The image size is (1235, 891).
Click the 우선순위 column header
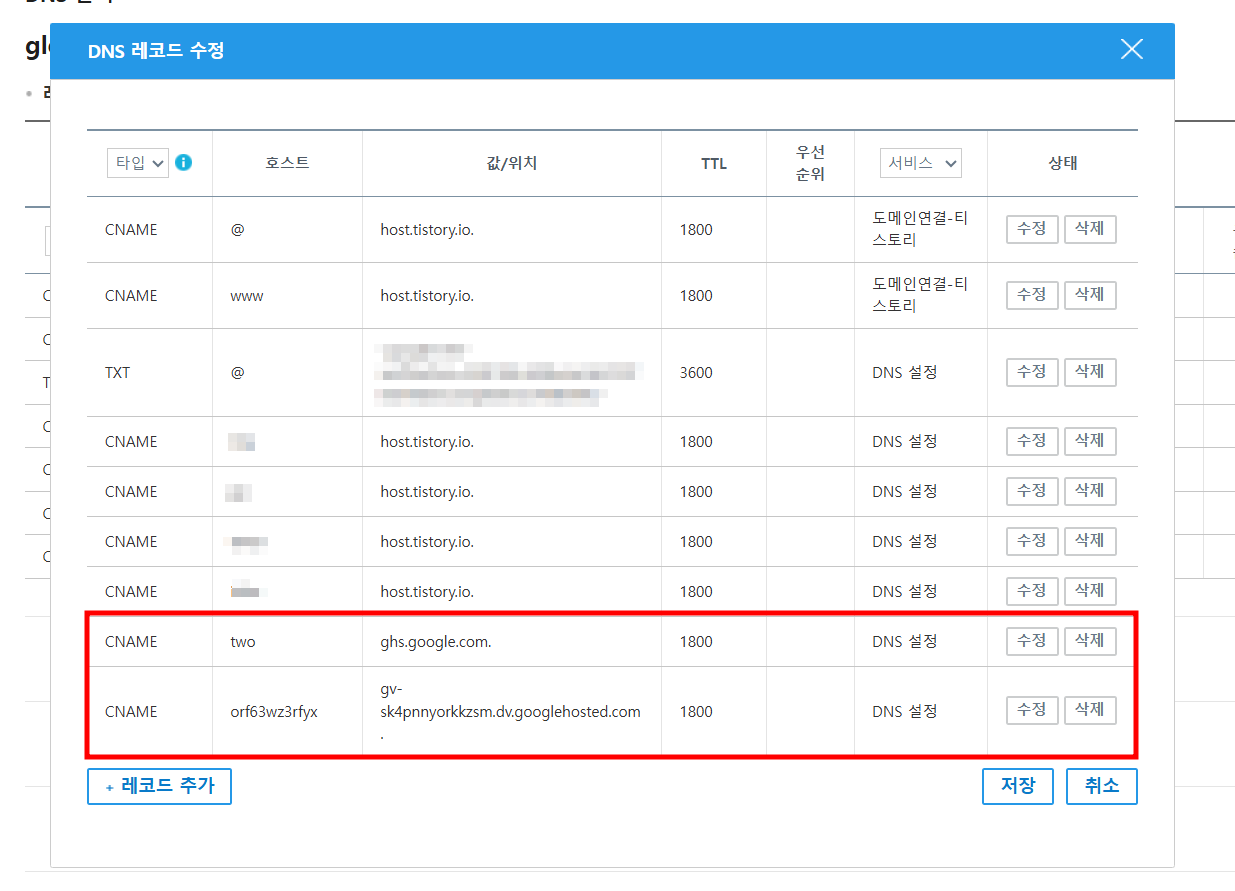click(x=810, y=163)
